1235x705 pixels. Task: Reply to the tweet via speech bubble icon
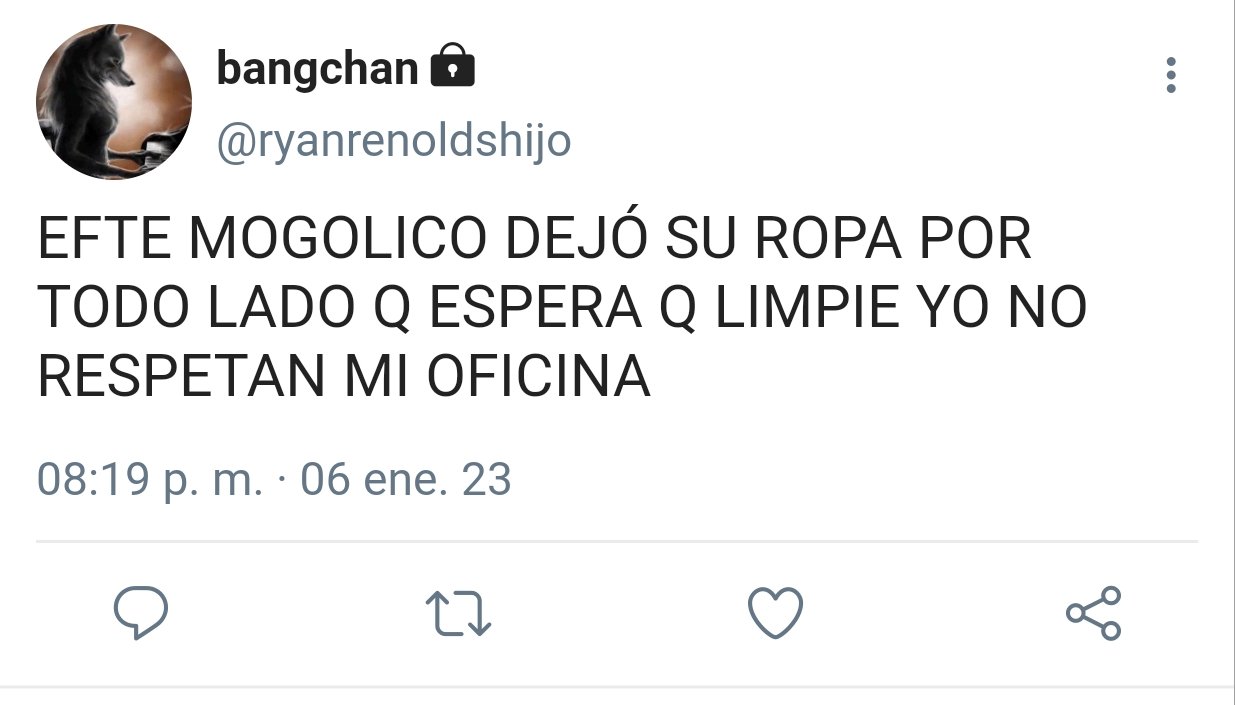[x=139, y=613]
